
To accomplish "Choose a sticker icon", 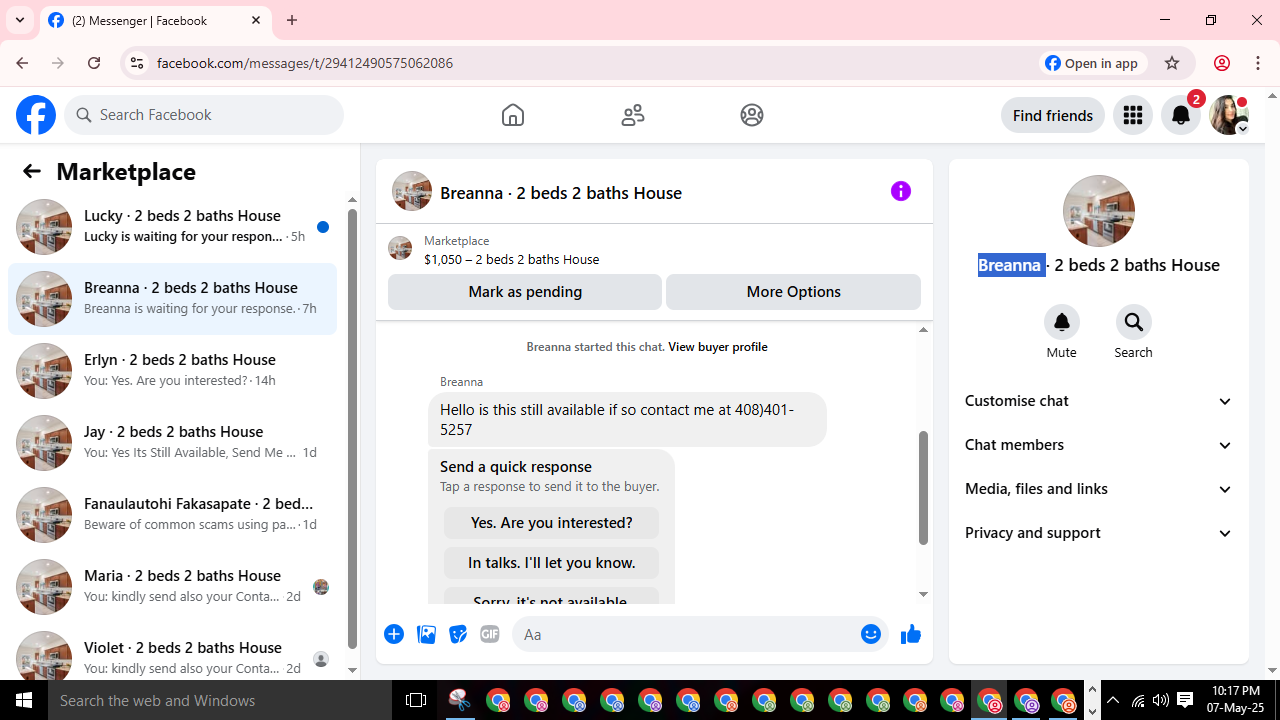I will [x=458, y=634].
